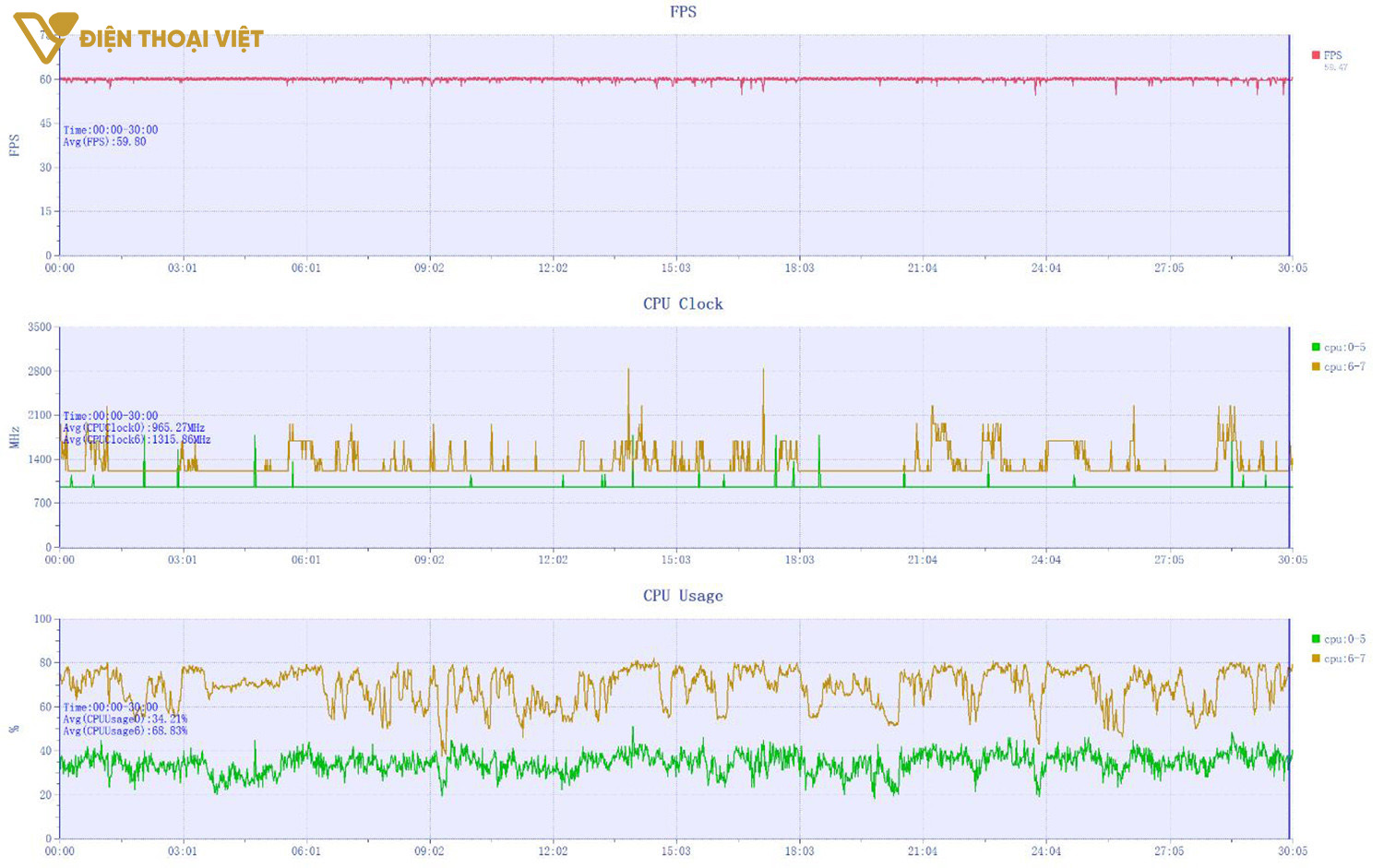
Task: Click the Điện Thoại Việt logo icon
Action: pos(43,36)
